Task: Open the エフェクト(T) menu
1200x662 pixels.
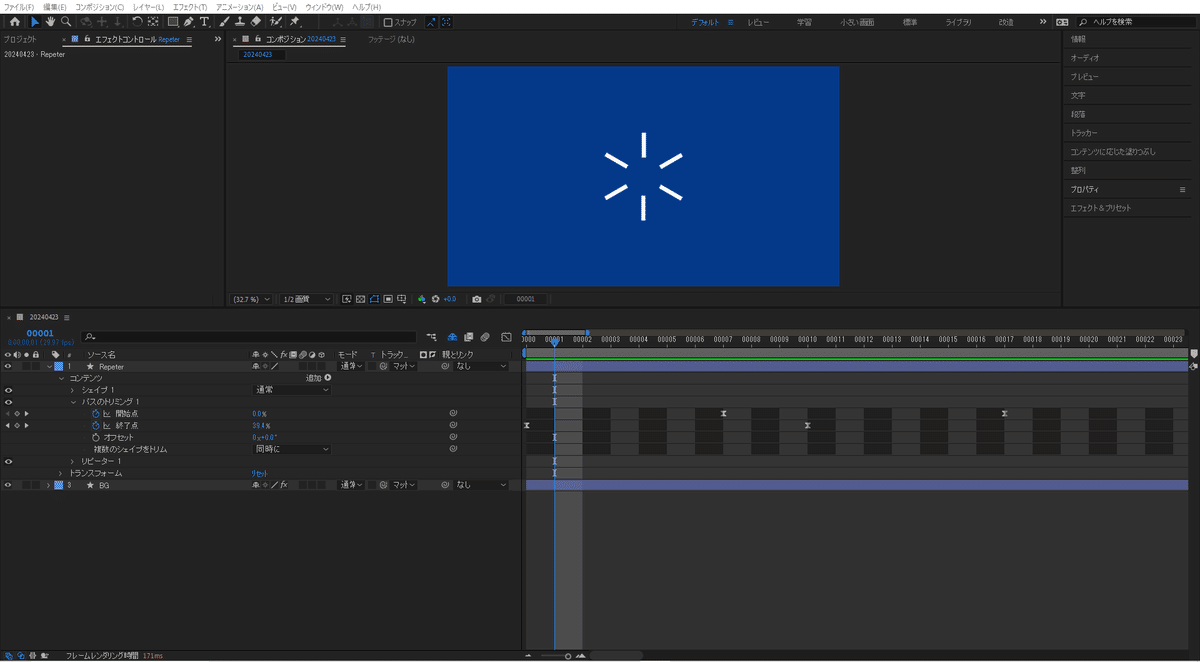Action: point(190,7)
